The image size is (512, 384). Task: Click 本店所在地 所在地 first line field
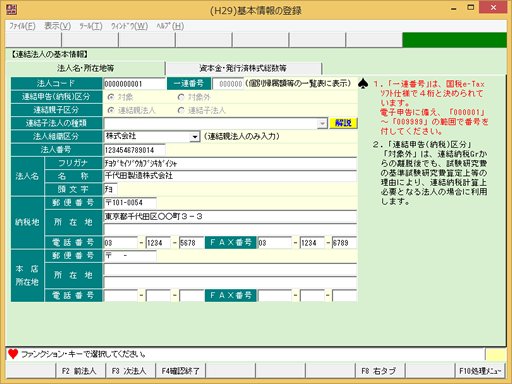click(230, 269)
